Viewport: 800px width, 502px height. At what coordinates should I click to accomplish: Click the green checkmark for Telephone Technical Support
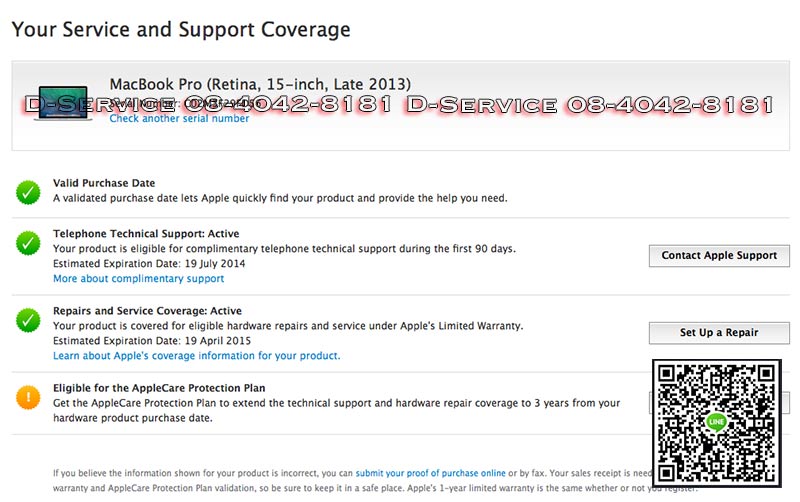point(28,242)
